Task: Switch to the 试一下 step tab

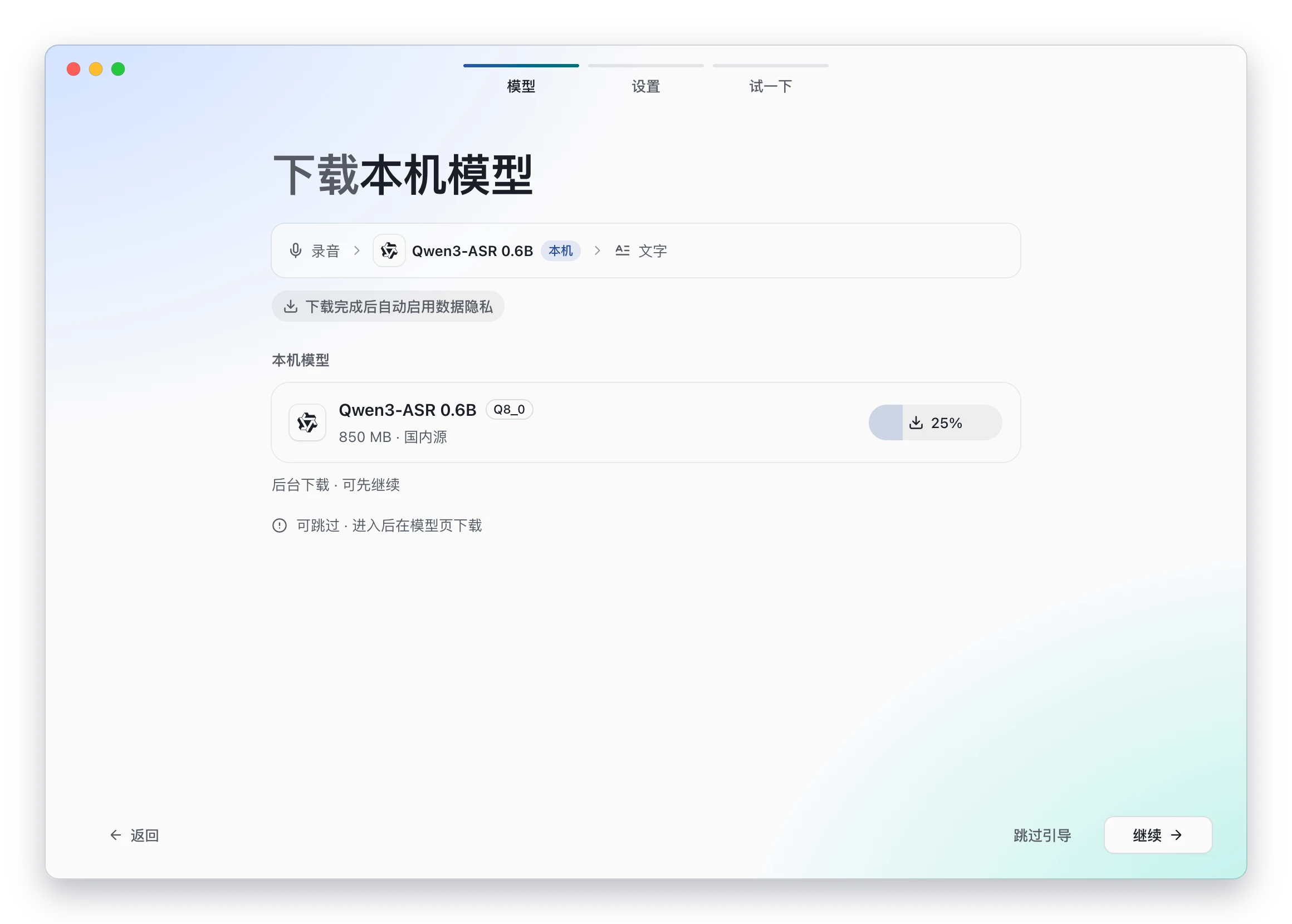Action: (770, 80)
